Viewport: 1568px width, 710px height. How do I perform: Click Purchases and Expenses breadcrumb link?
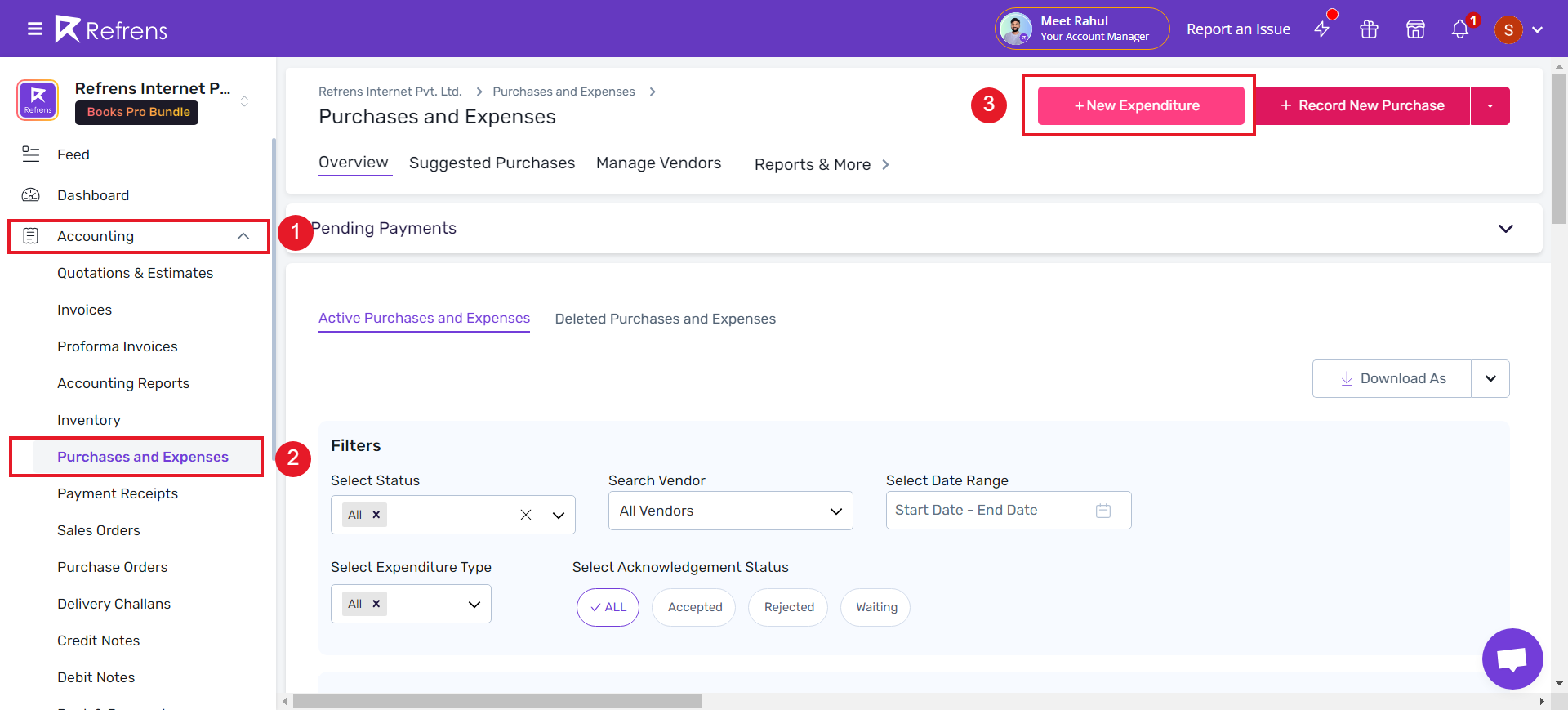(563, 92)
